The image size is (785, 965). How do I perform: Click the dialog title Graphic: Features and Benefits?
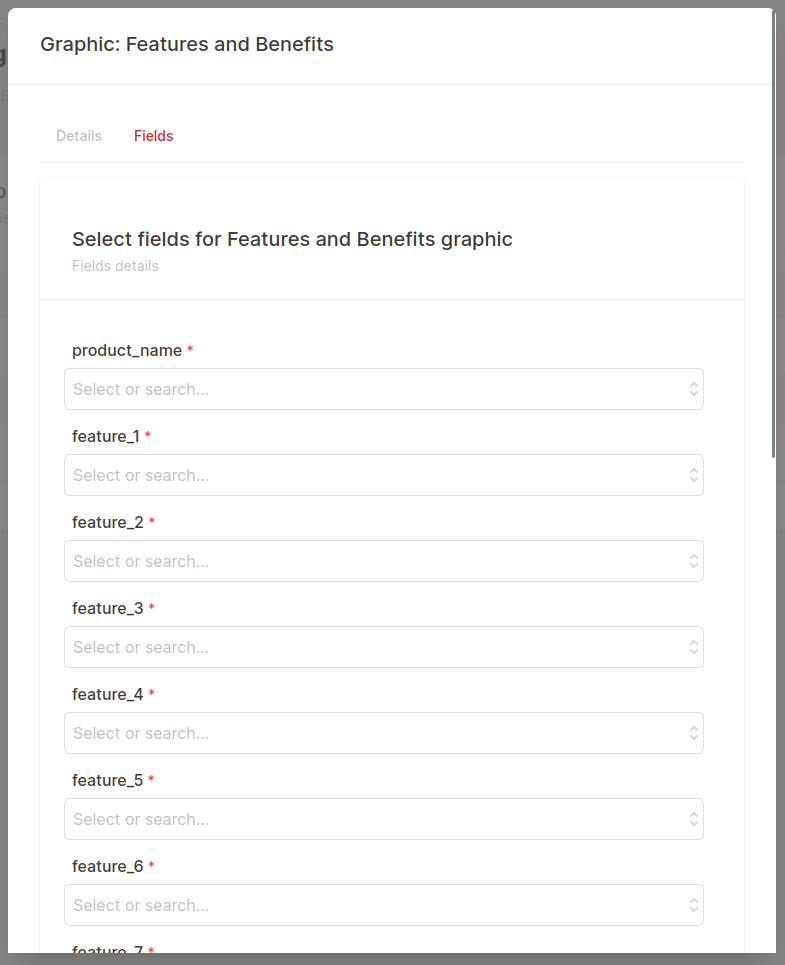187,44
